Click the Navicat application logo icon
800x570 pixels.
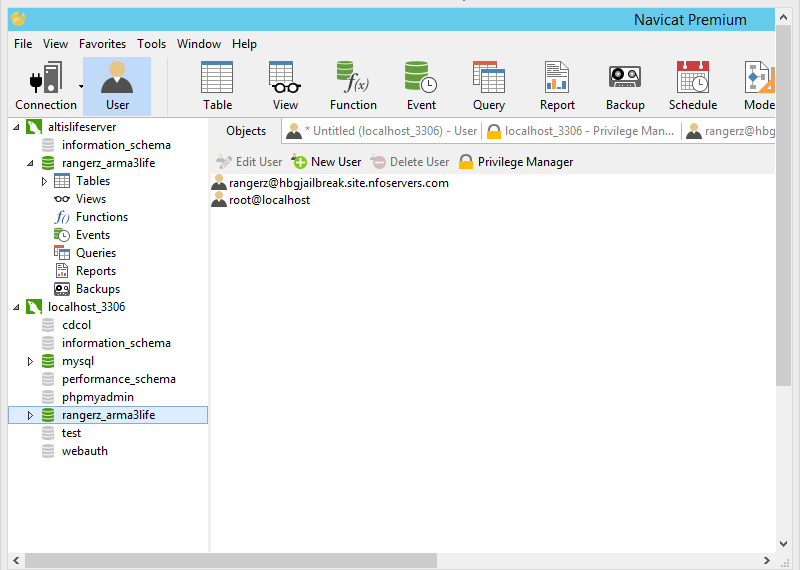pos(18,19)
